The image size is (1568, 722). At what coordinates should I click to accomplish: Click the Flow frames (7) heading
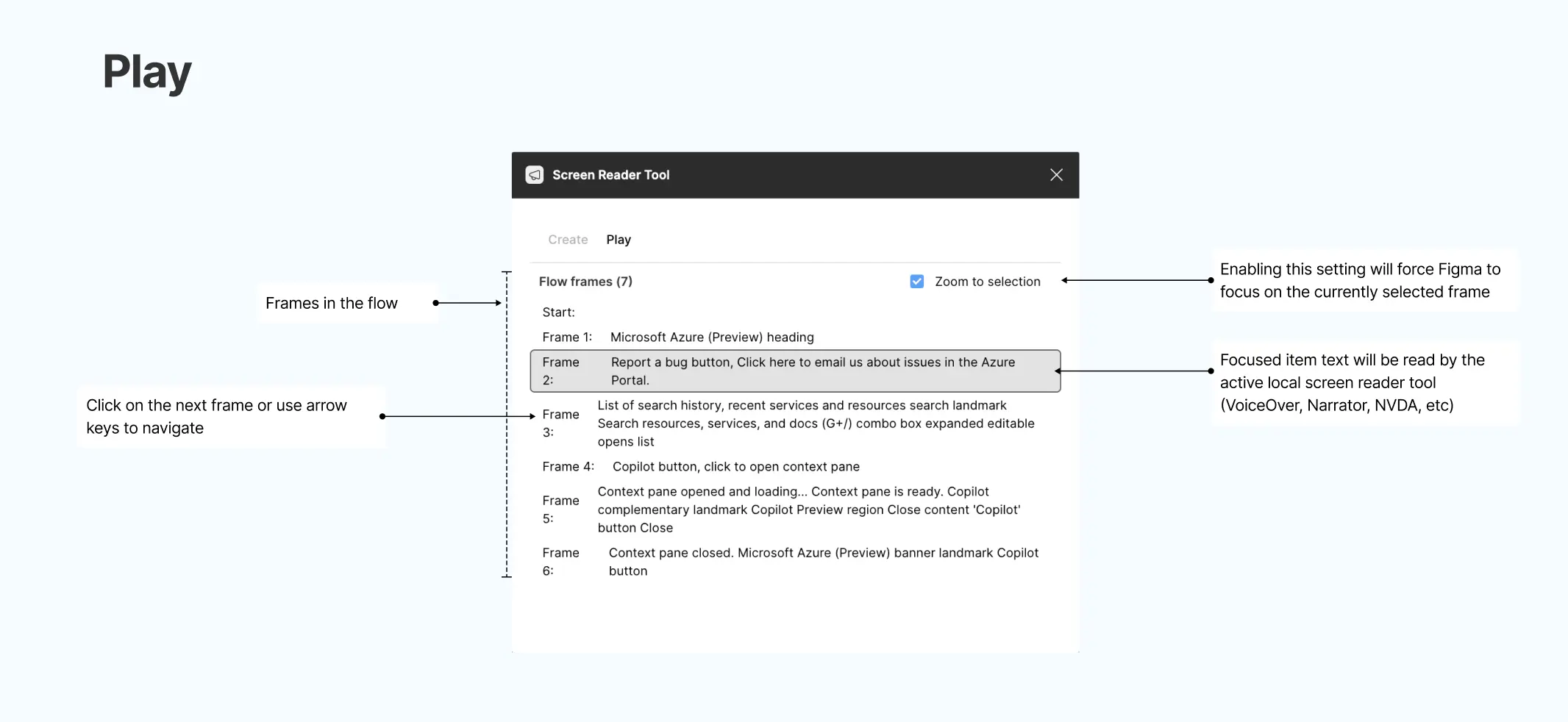(585, 281)
